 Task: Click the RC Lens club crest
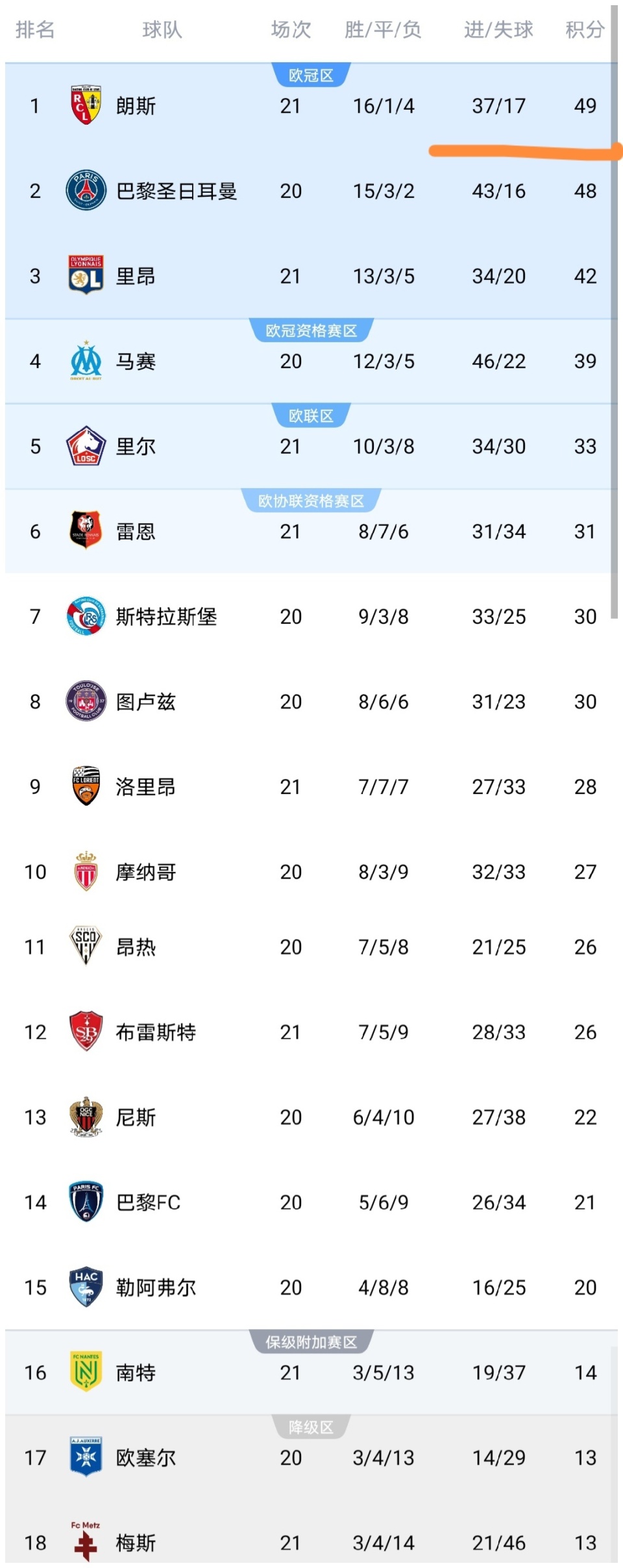click(x=86, y=105)
